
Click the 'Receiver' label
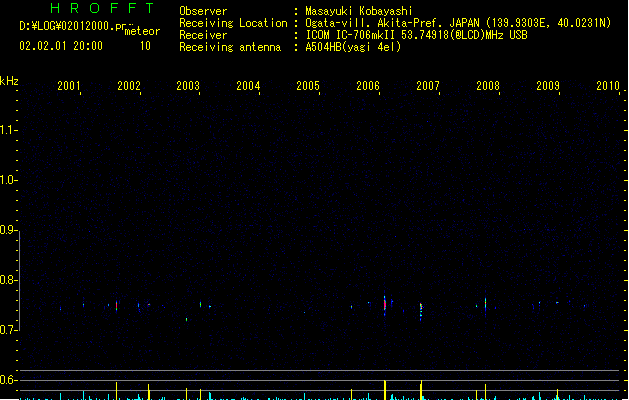(203, 35)
